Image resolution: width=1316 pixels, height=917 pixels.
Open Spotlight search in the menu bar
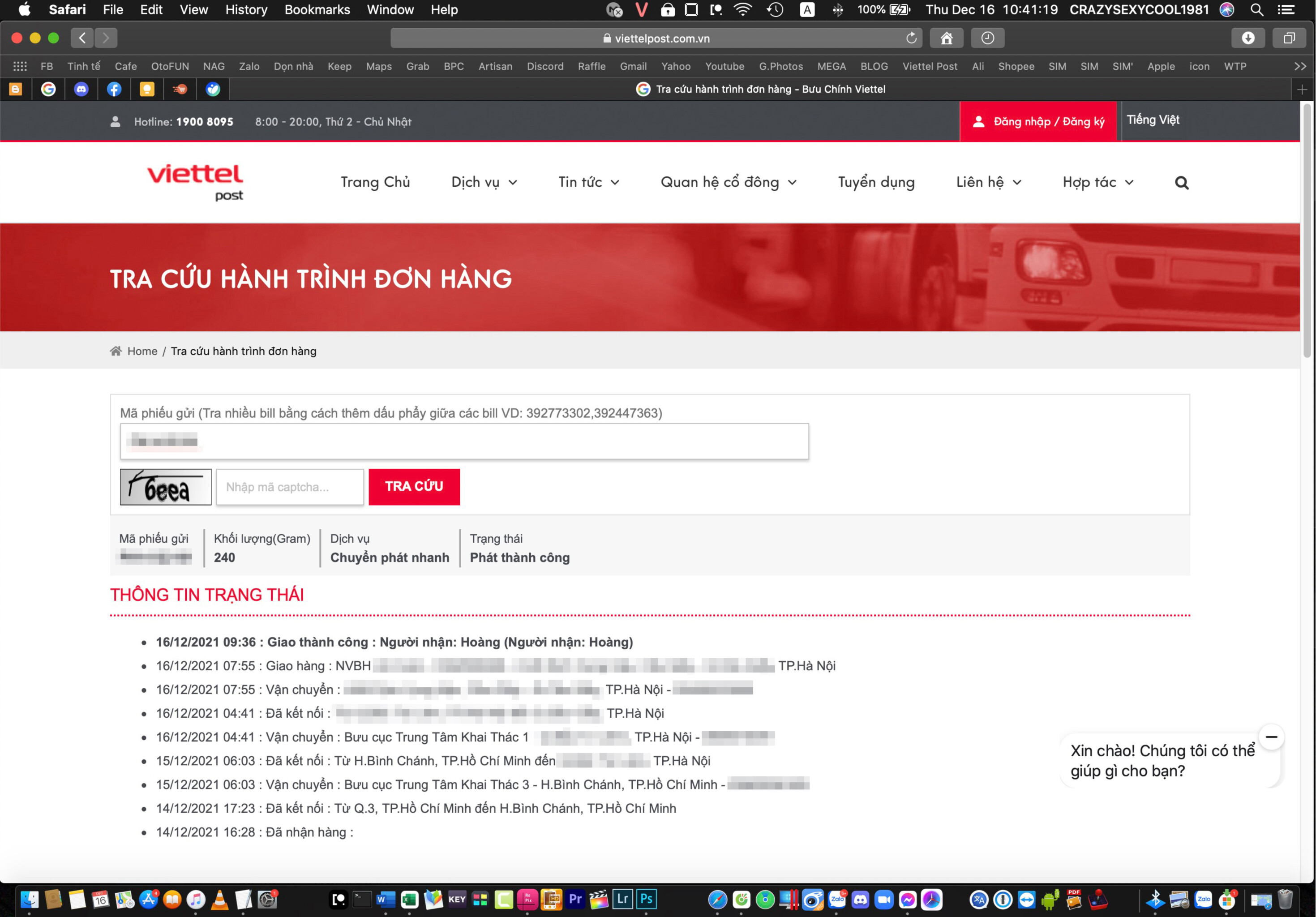tap(1256, 10)
